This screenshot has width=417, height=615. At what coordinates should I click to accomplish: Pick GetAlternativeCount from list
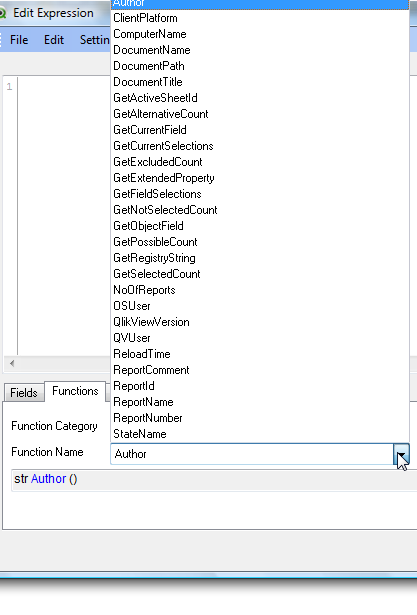coord(260,114)
